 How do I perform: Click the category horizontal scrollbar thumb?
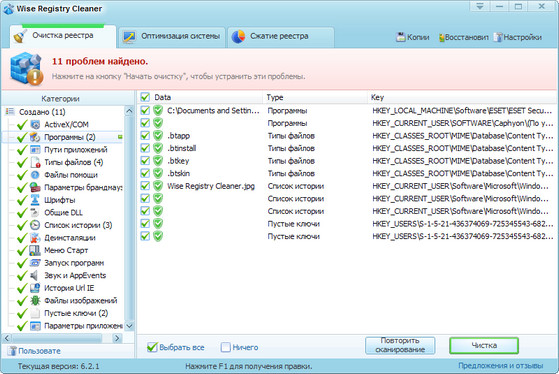(x=57, y=338)
